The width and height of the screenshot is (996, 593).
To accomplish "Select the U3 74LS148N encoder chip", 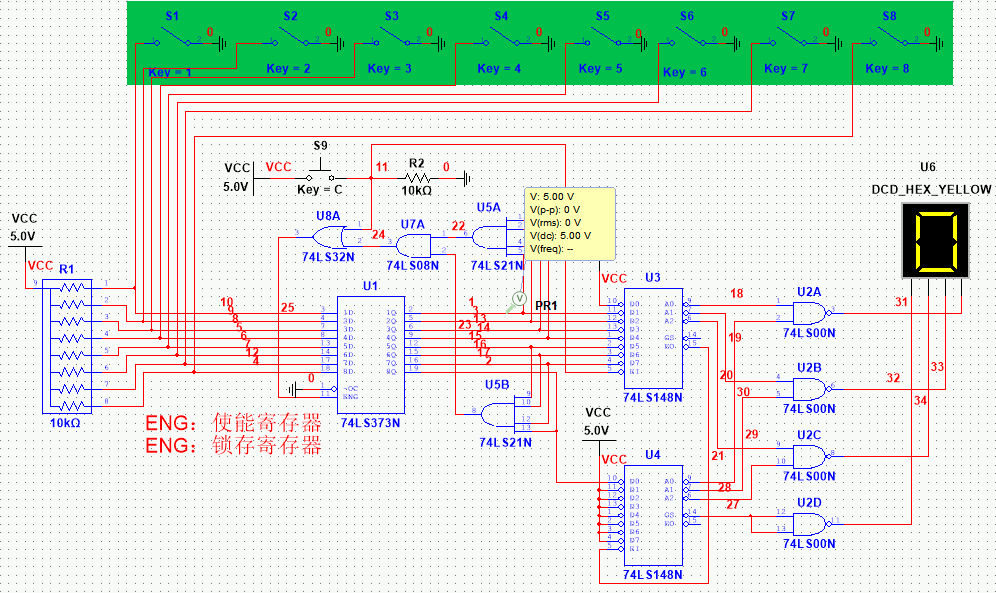I will pos(653,338).
